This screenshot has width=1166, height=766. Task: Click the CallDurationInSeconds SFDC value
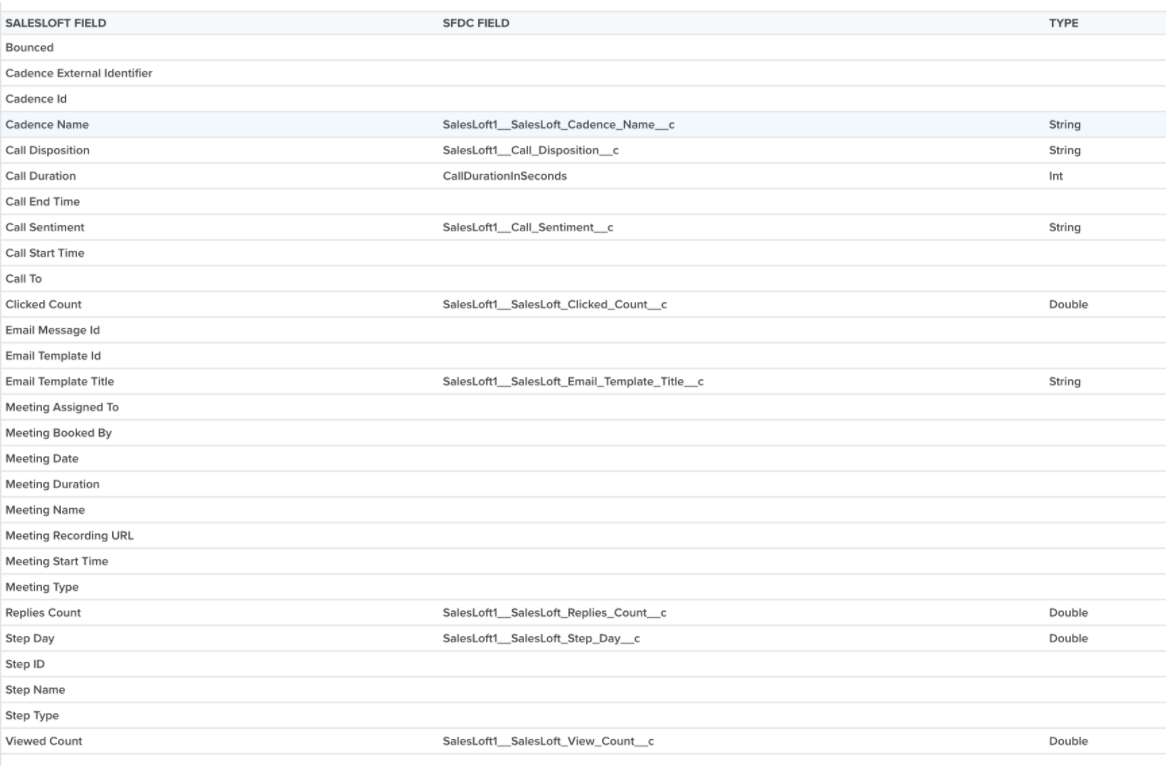coord(505,176)
